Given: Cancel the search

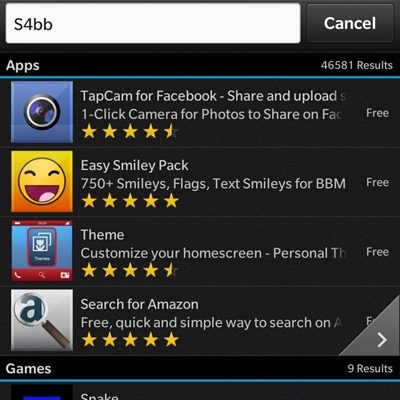Looking at the screenshot, I should pos(350,23).
